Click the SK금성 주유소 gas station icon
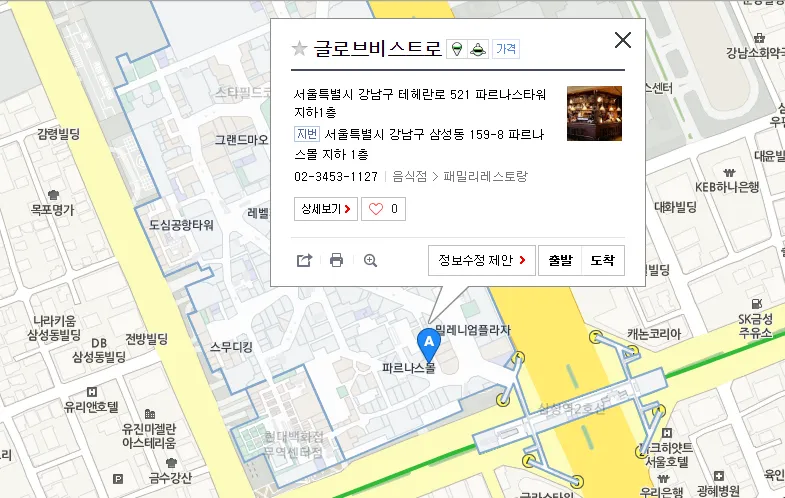The height and width of the screenshot is (498, 785). 756,303
